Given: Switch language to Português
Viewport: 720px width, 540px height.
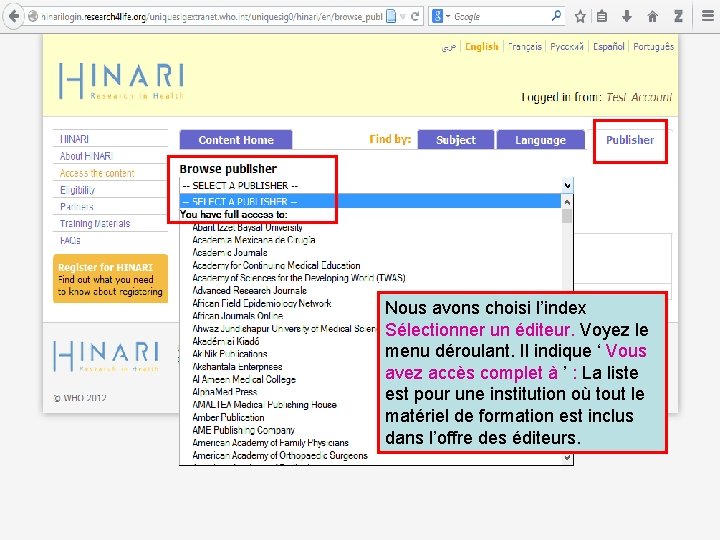Looking at the screenshot, I should (653, 47).
